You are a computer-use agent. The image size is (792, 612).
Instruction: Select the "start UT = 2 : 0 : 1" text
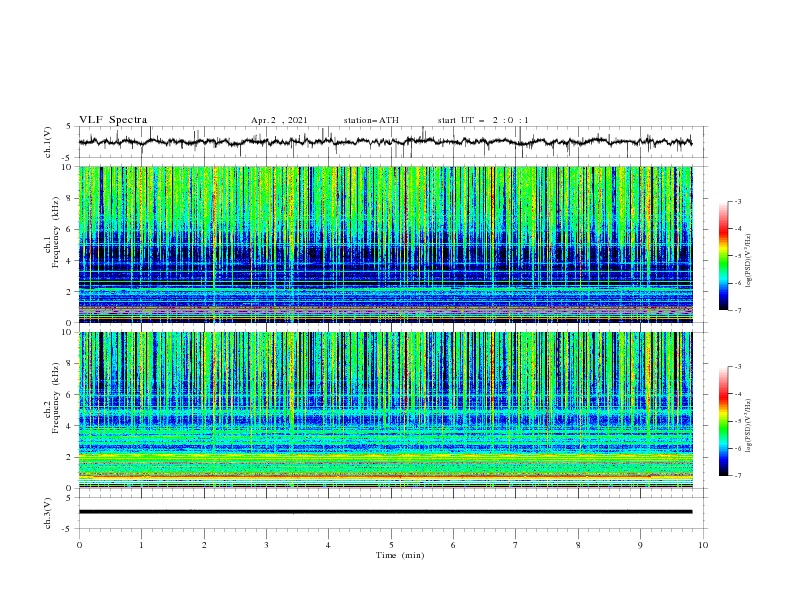(x=483, y=120)
